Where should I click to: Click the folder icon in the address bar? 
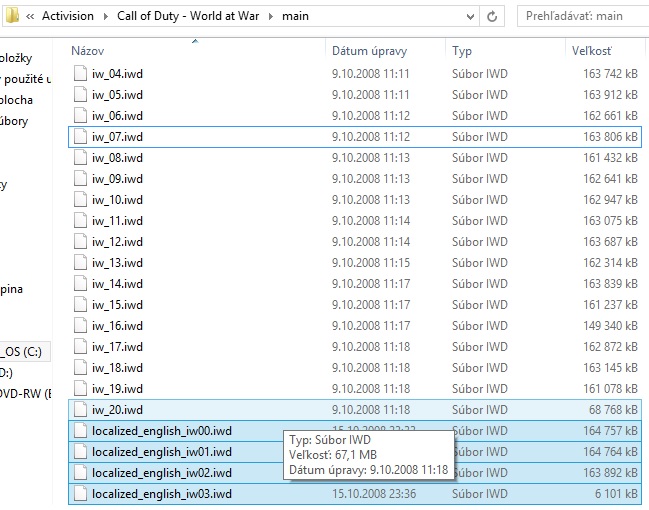(x=12, y=15)
